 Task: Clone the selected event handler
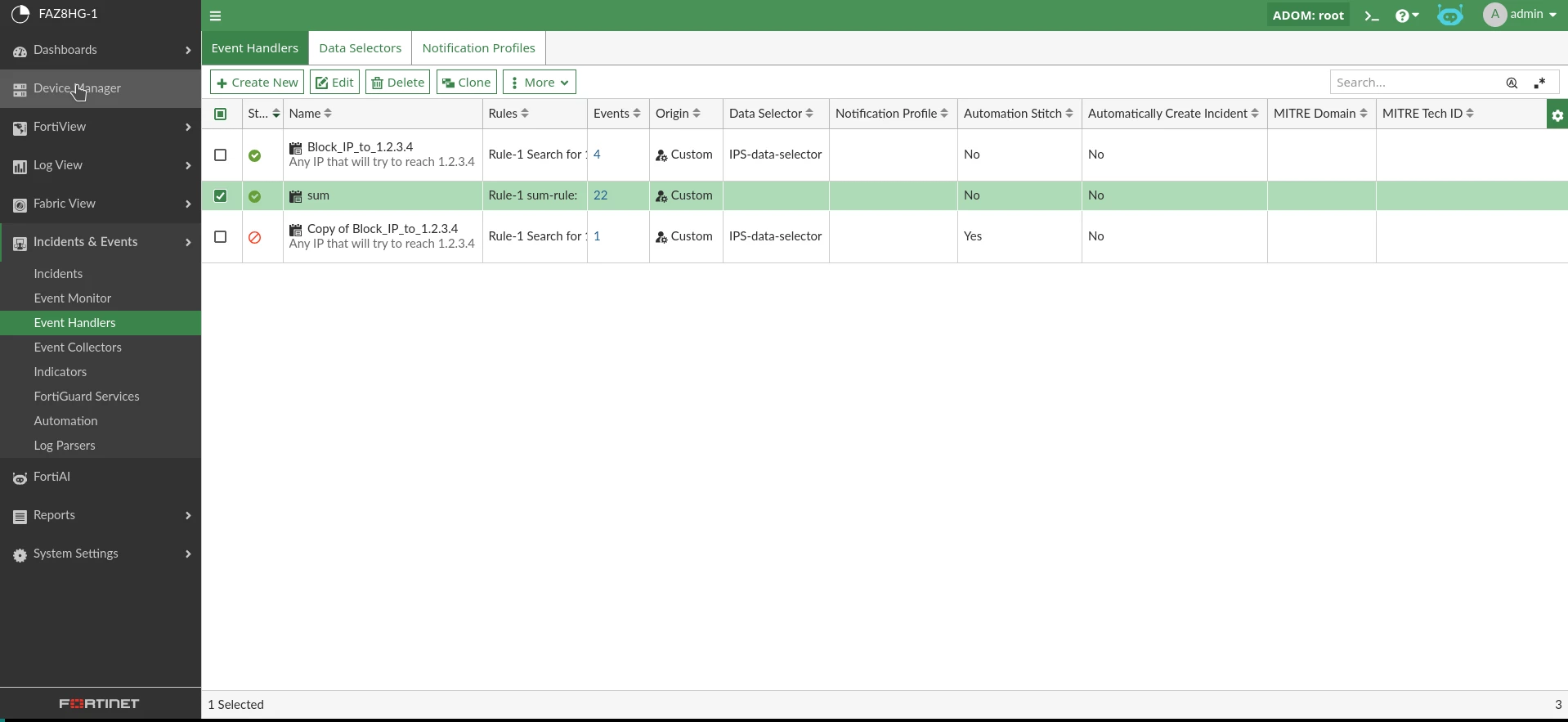coord(467,83)
